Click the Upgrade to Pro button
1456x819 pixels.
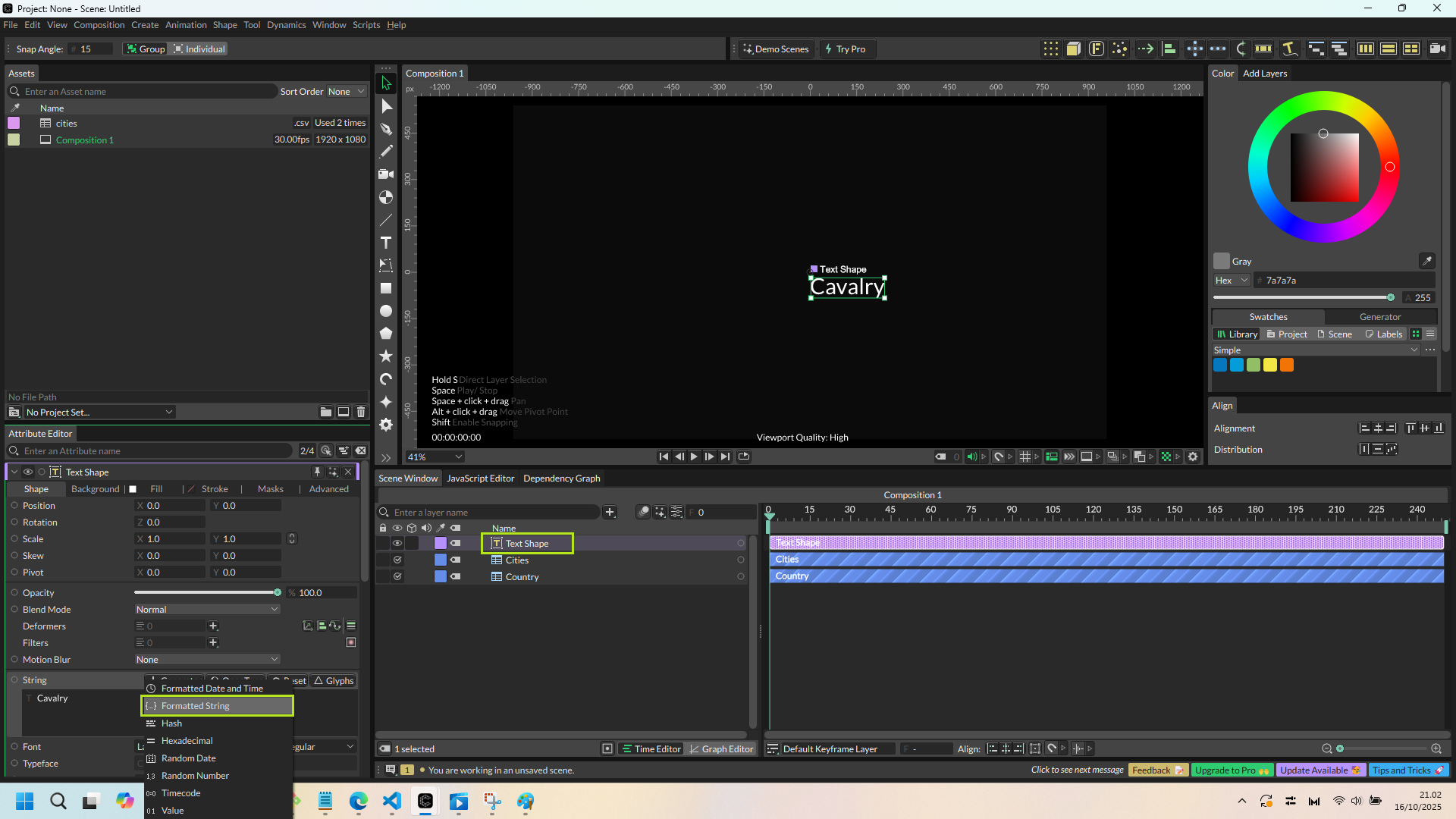[x=1231, y=770]
